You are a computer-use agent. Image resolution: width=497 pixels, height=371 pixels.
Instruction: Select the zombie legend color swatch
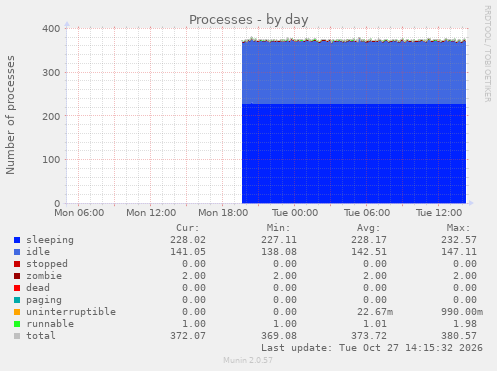17,276
